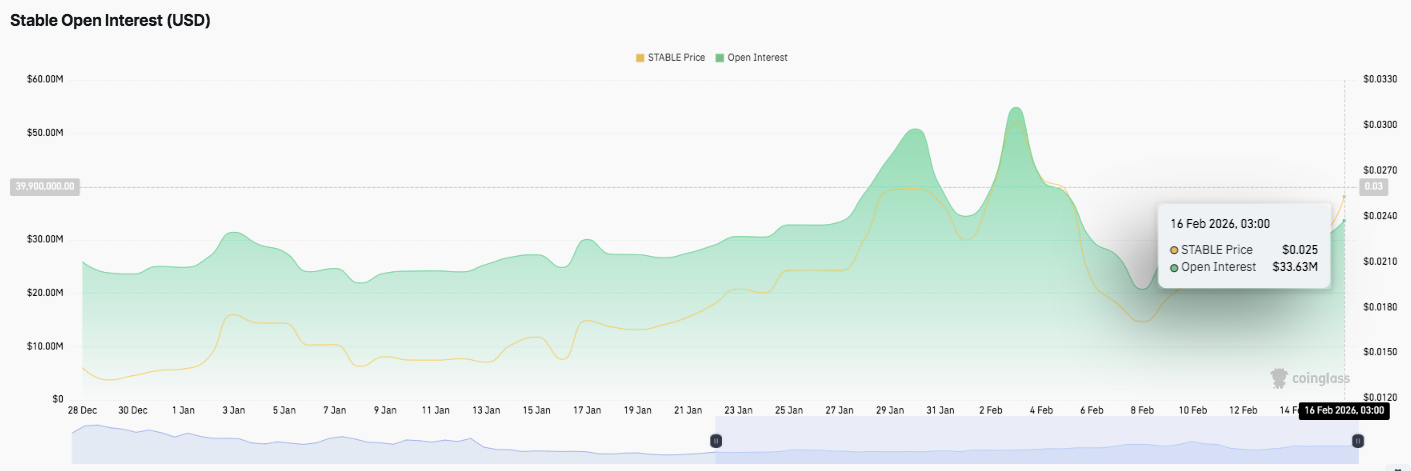Click the yellow STABLE Price legend swatch
Image resolution: width=1411 pixels, height=471 pixels.
point(640,58)
